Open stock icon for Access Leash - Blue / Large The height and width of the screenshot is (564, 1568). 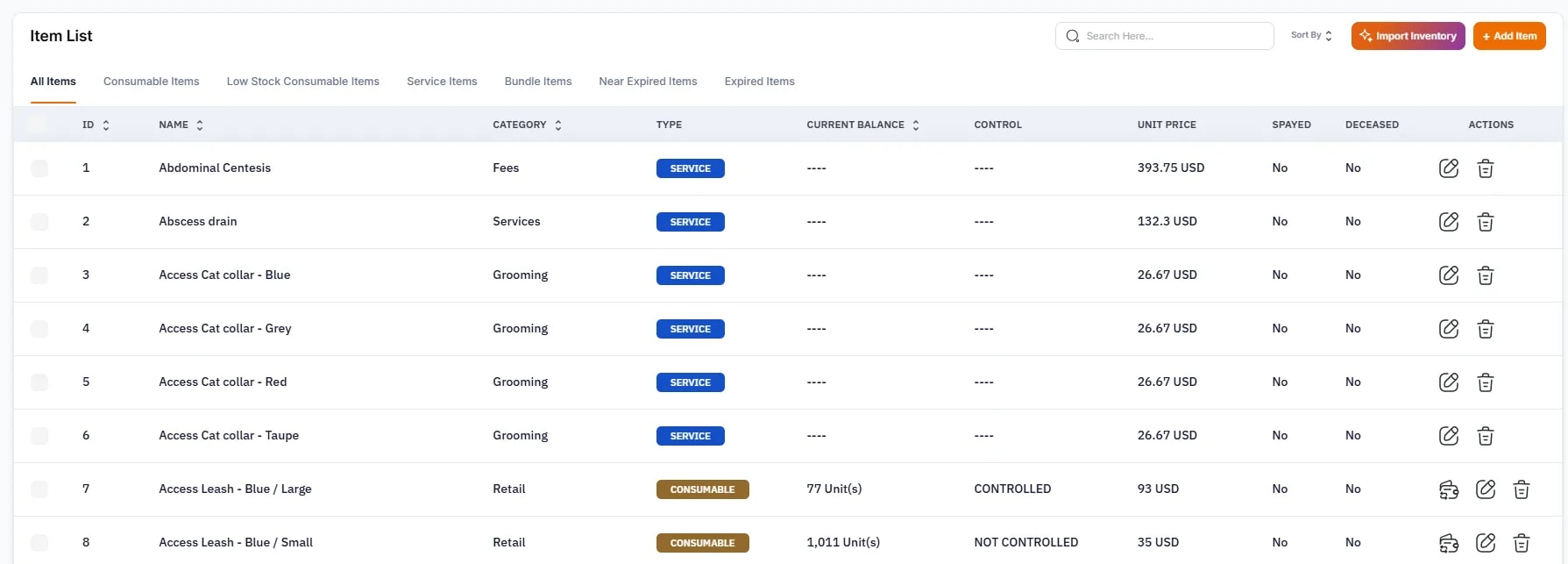pyautogui.click(x=1449, y=489)
